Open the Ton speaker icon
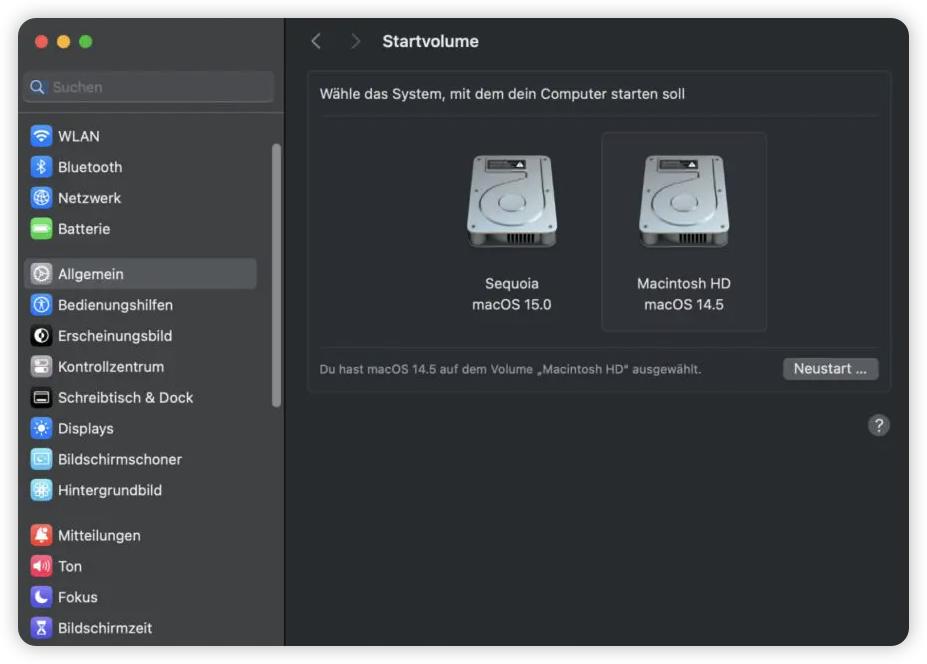927x664 pixels. click(41, 566)
